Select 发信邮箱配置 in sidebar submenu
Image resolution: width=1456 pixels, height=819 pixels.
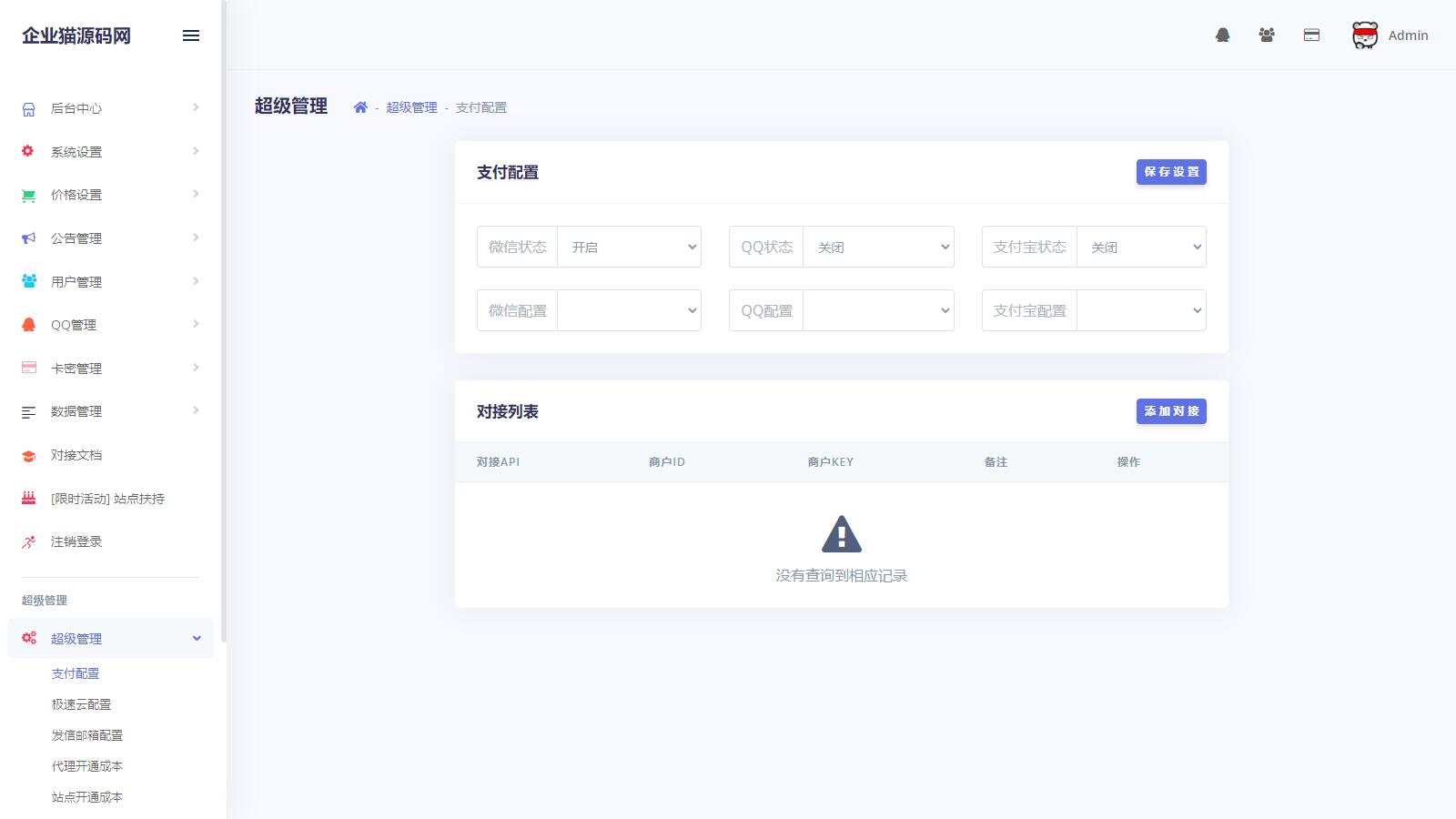(87, 735)
